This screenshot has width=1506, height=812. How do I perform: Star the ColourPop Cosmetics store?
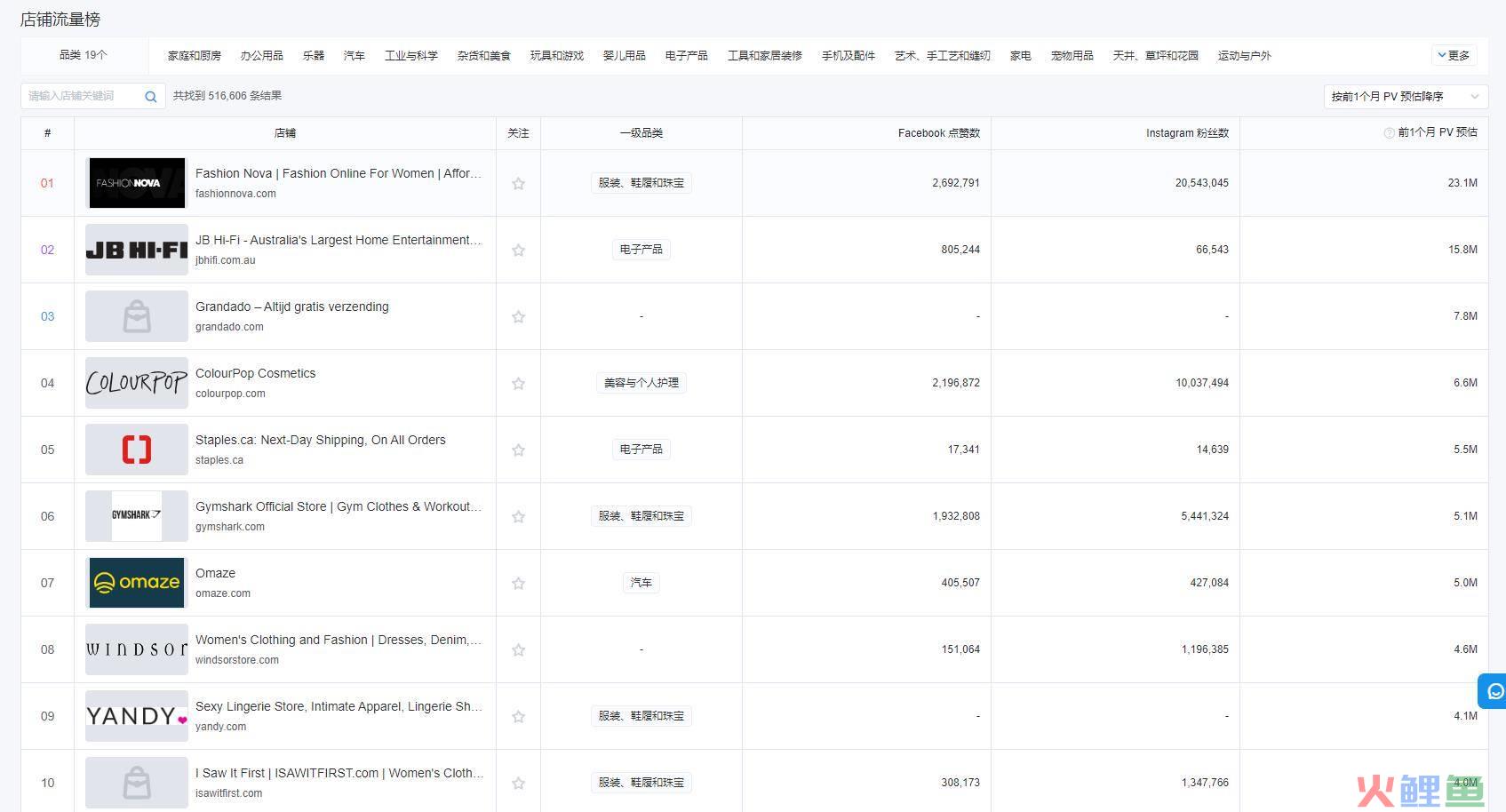(518, 383)
